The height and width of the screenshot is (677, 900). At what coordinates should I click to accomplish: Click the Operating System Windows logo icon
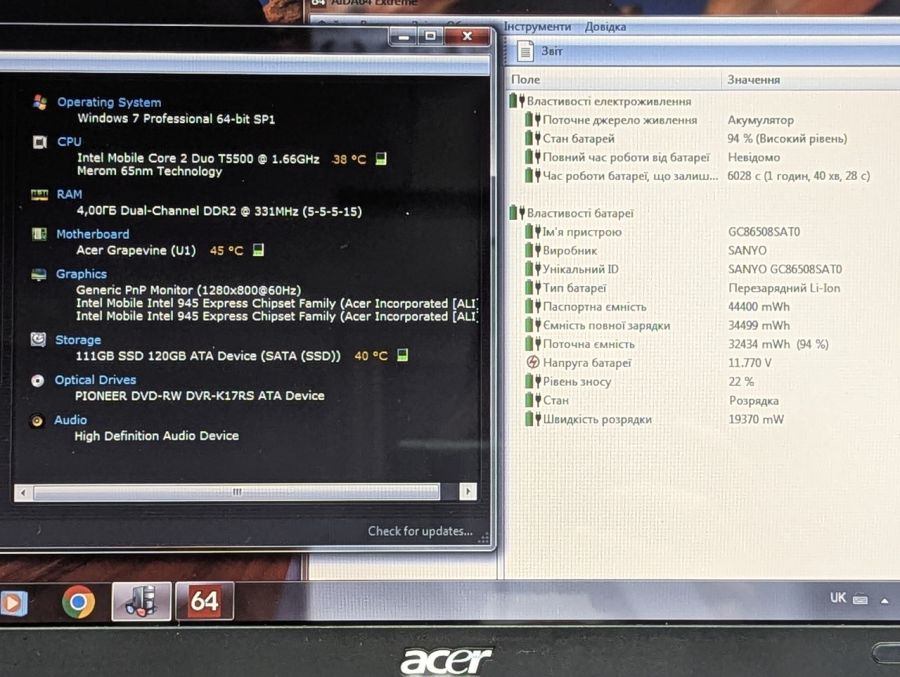(40, 102)
